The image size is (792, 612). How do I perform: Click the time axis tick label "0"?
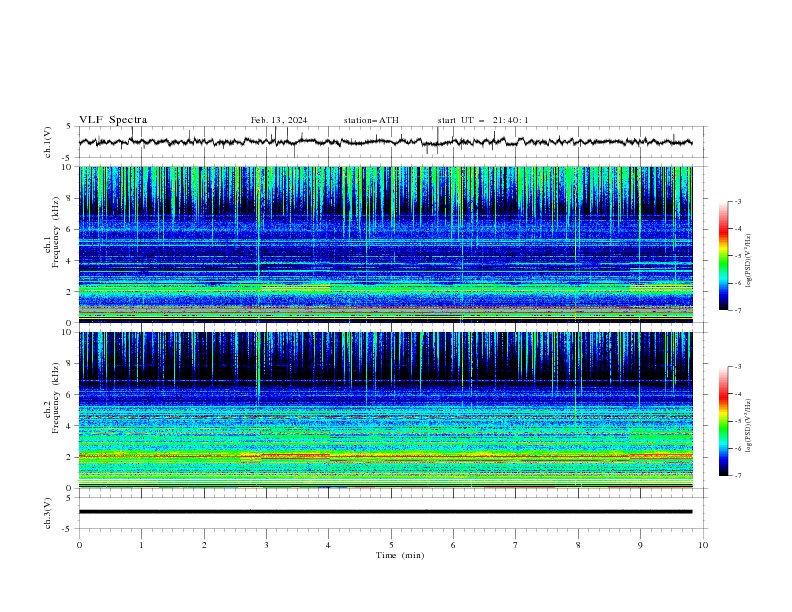pos(79,545)
